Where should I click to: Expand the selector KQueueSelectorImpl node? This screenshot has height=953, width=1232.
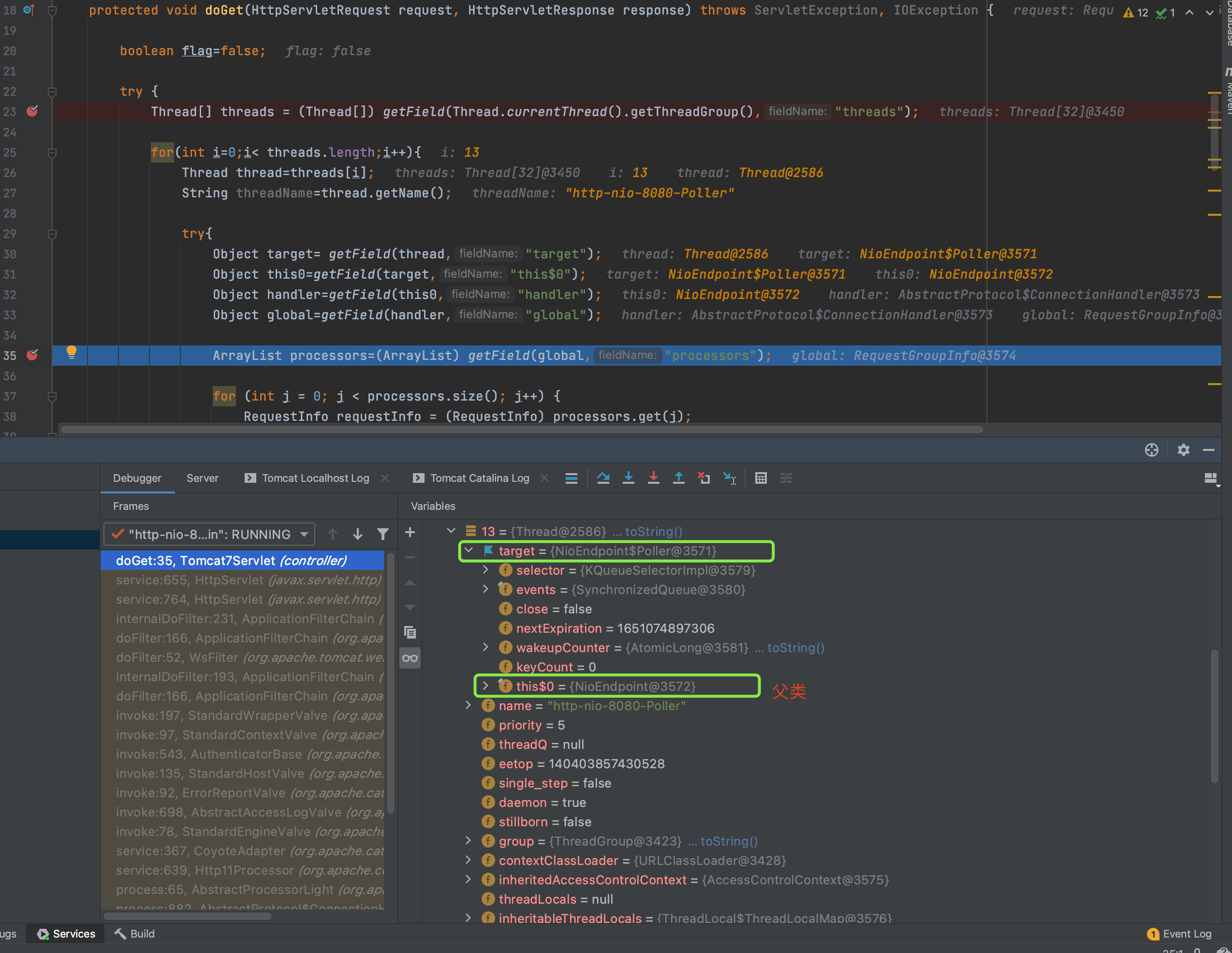click(x=485, y=570)
